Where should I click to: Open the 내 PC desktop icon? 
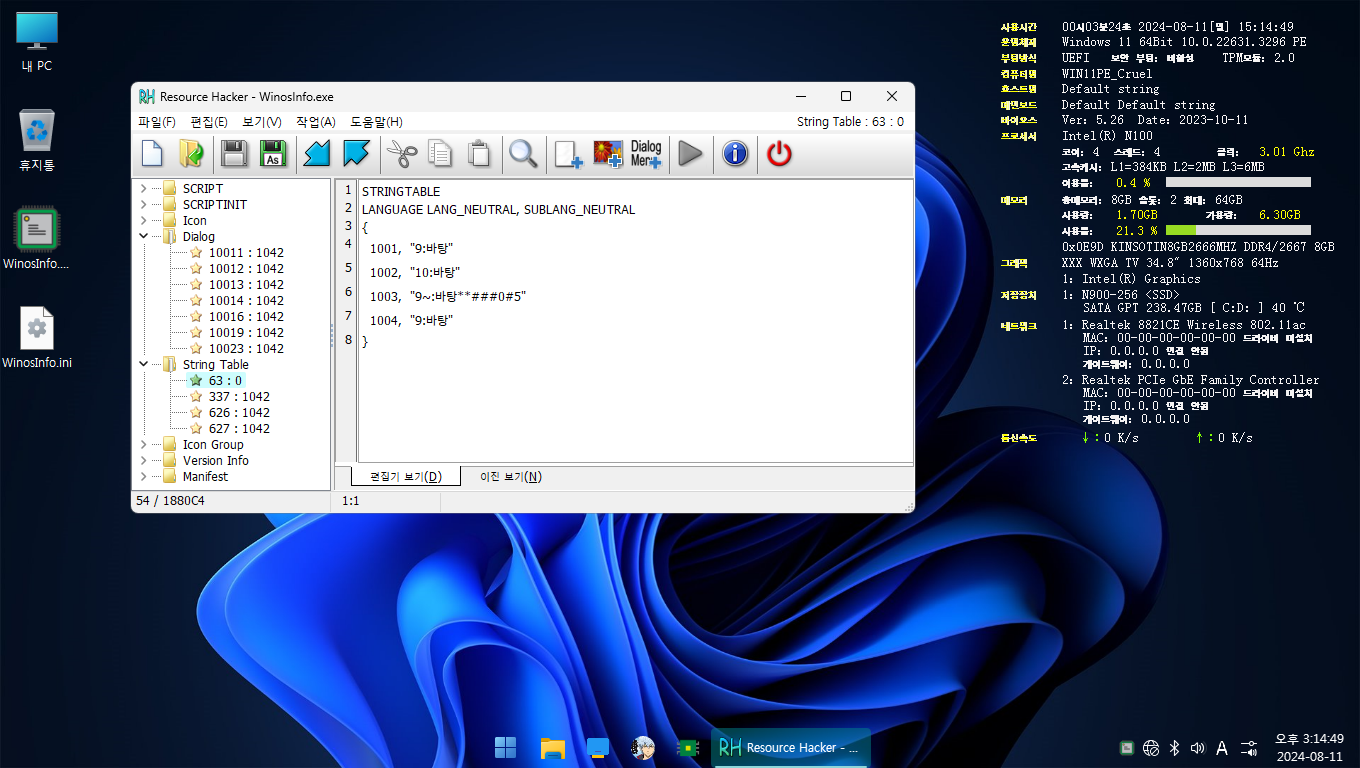click(37, 42)
